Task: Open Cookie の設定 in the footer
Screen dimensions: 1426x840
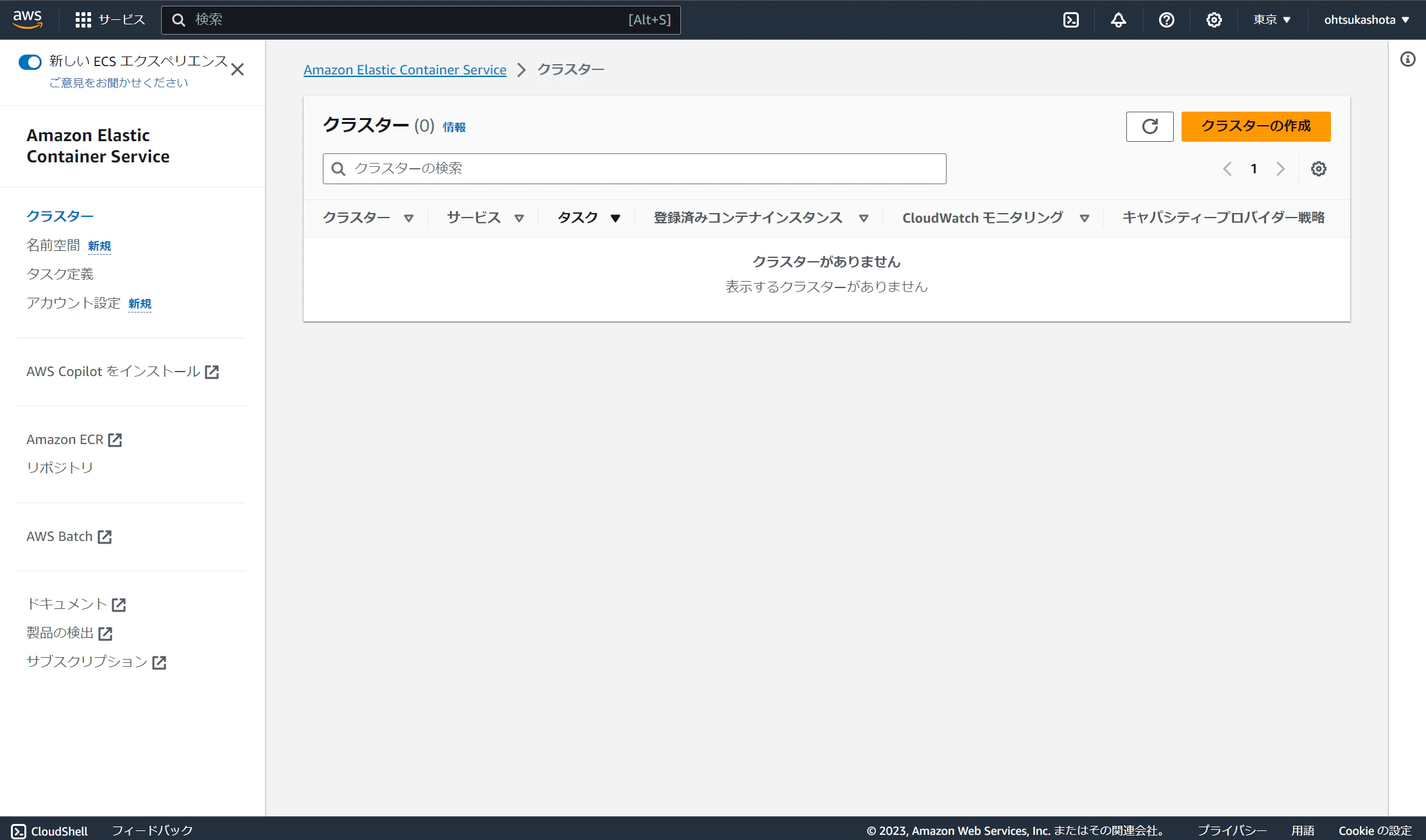Action: (x=1375, y=830)
